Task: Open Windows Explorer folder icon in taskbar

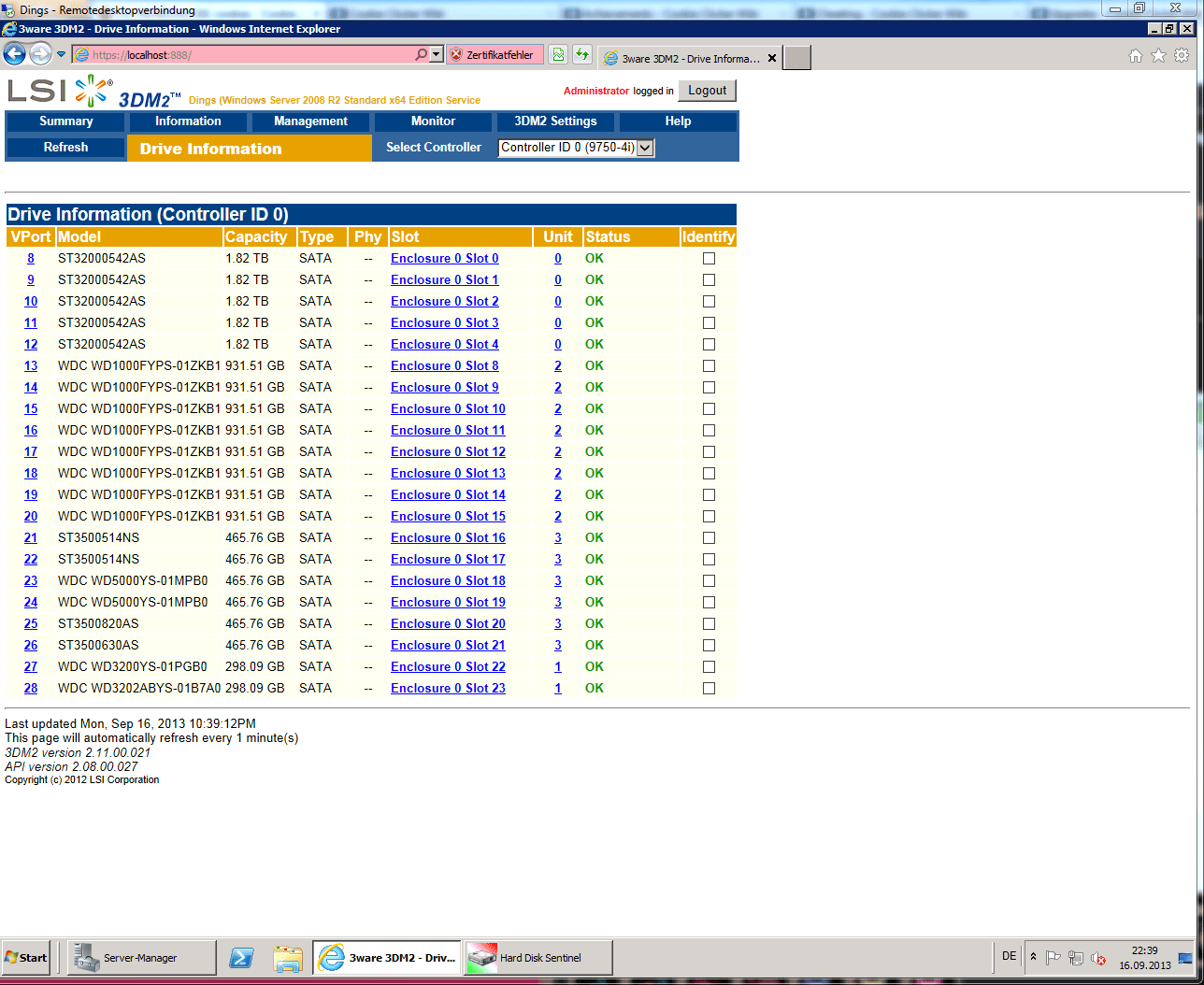Action: pos(288,957)
